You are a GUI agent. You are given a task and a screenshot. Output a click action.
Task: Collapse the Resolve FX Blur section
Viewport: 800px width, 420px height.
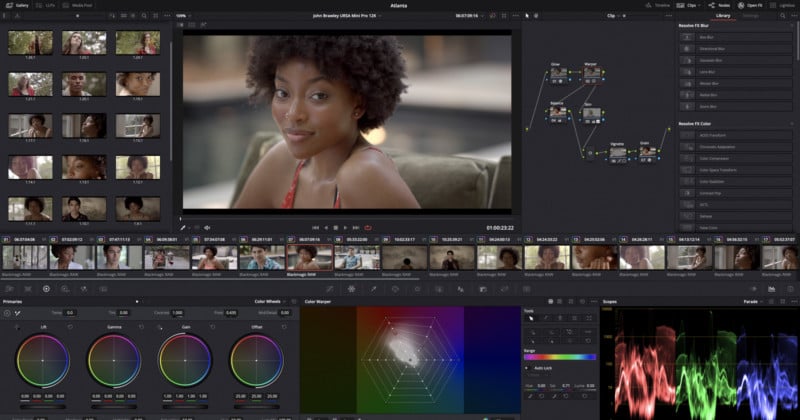(x=792, y=26)
